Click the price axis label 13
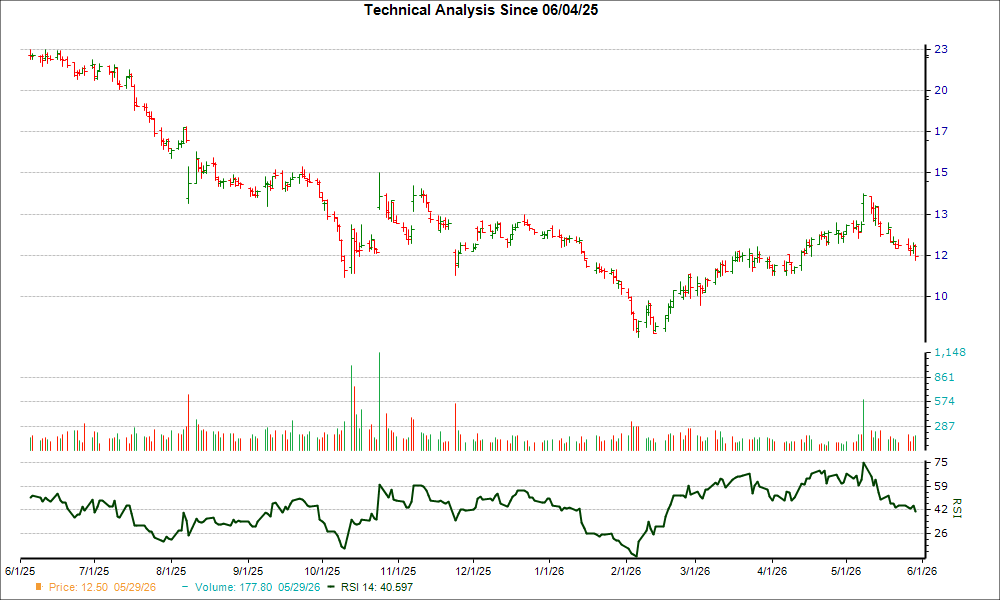The image size is (1000, 600). [x=941, y=214]
